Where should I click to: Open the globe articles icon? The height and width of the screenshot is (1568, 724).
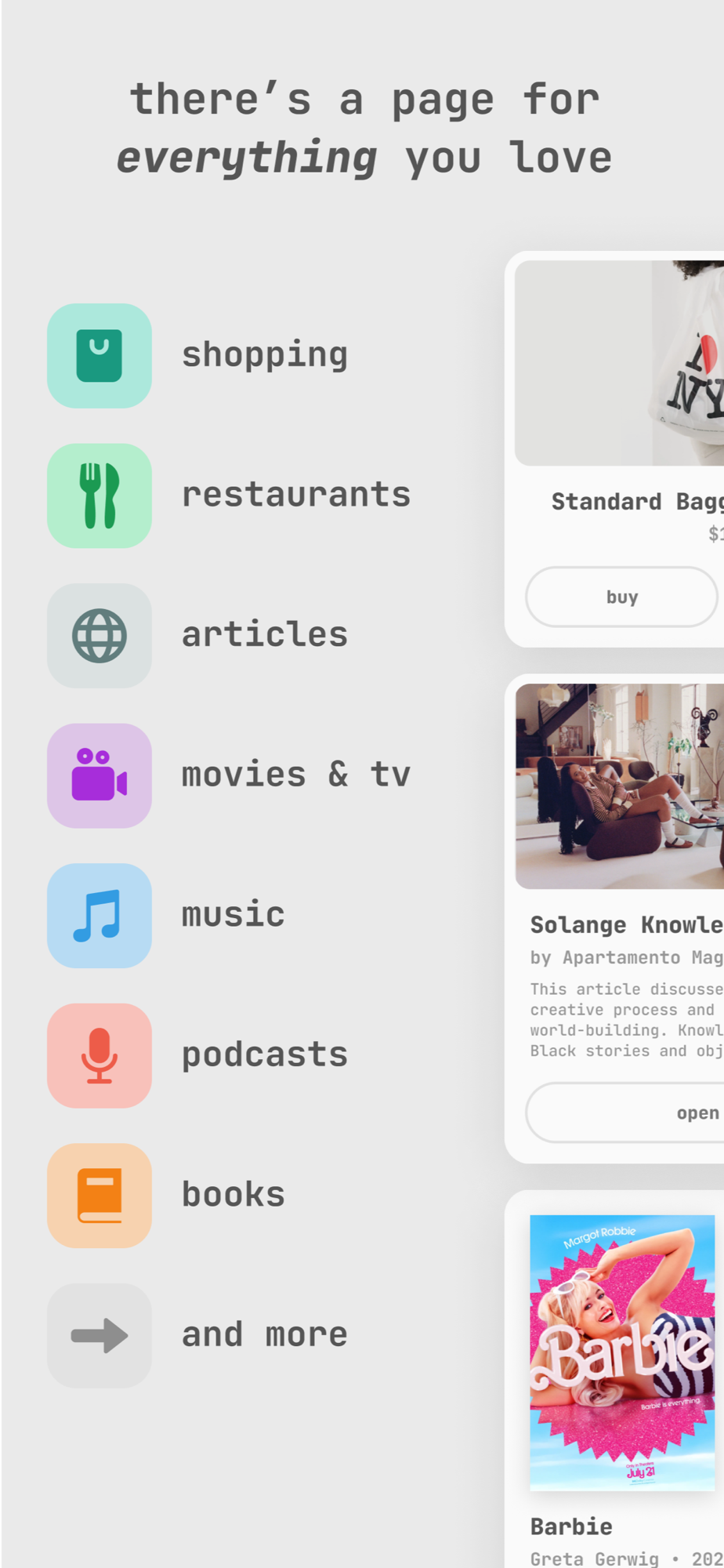(100, 636)
